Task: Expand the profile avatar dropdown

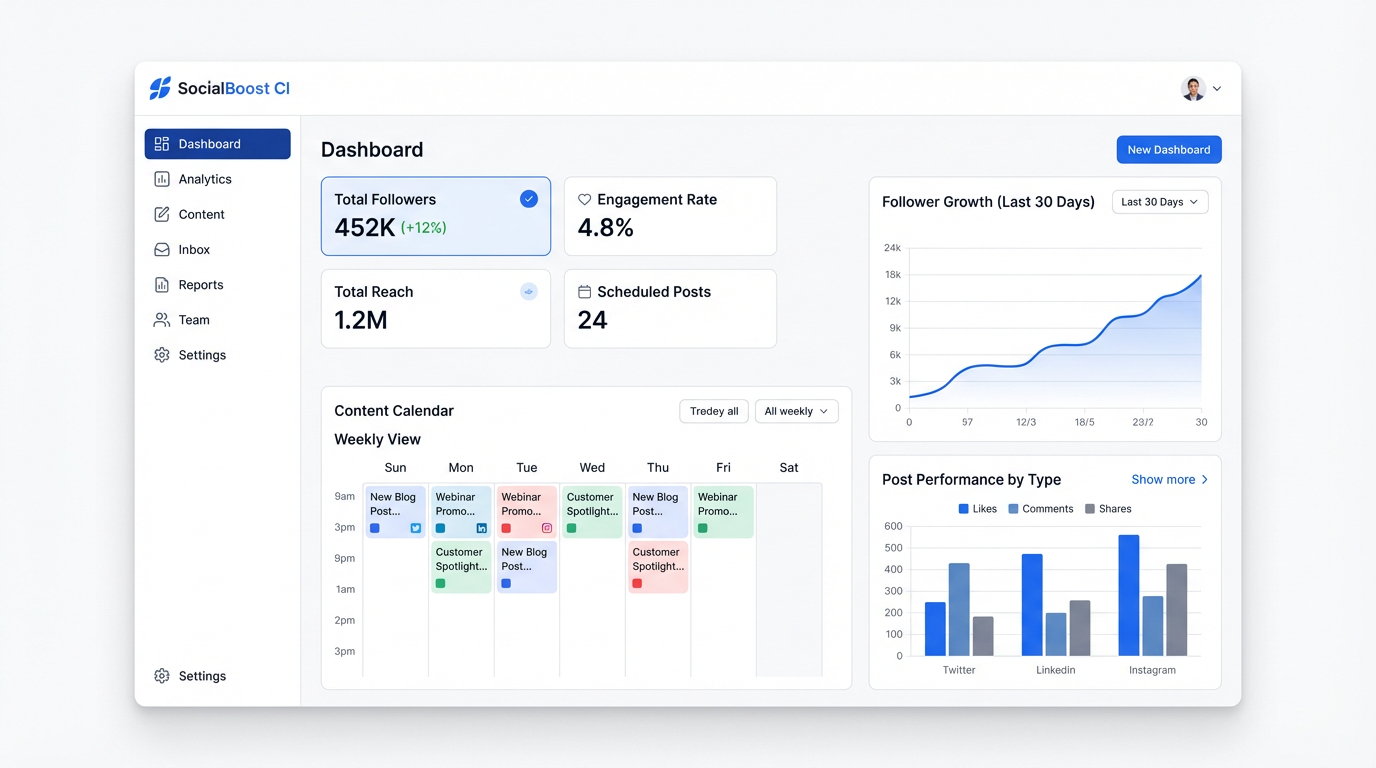Action: tap(1200, 88)
